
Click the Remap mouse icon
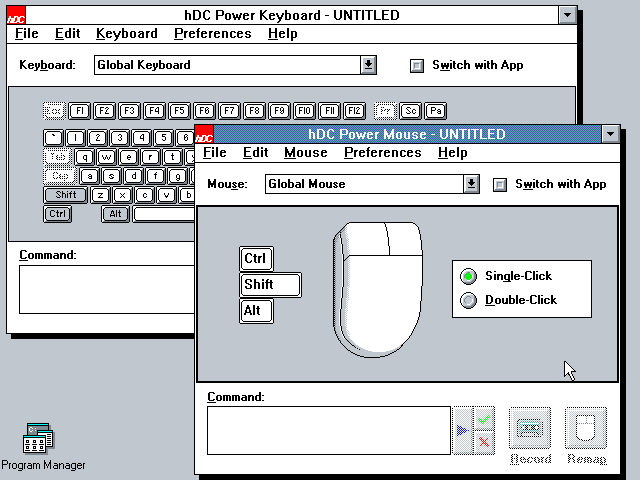586,428
